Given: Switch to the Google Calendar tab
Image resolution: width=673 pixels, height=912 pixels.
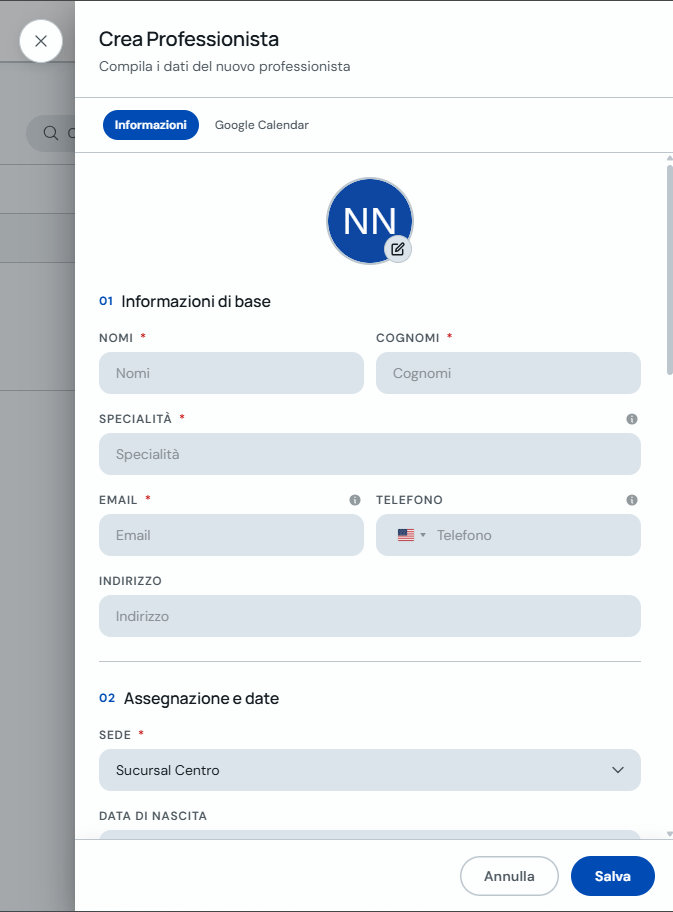Looking at the screenshot, I should [x=262, y=125].
